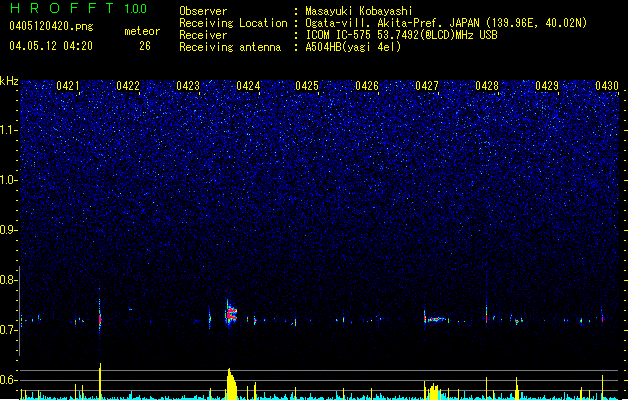629x400 pixels.
Task: Click the 'Receiving antenna' label
Action: pos(230,47)
